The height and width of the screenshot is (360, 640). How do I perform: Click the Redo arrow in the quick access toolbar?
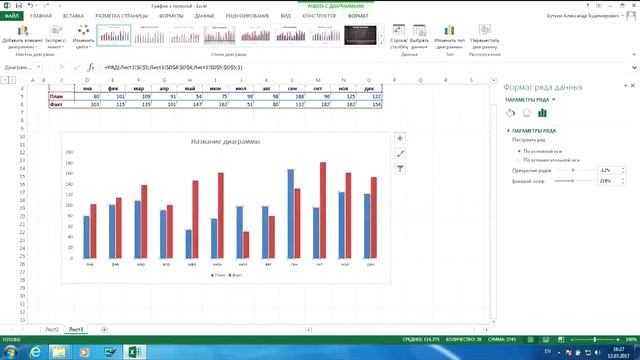click(46, 5)
